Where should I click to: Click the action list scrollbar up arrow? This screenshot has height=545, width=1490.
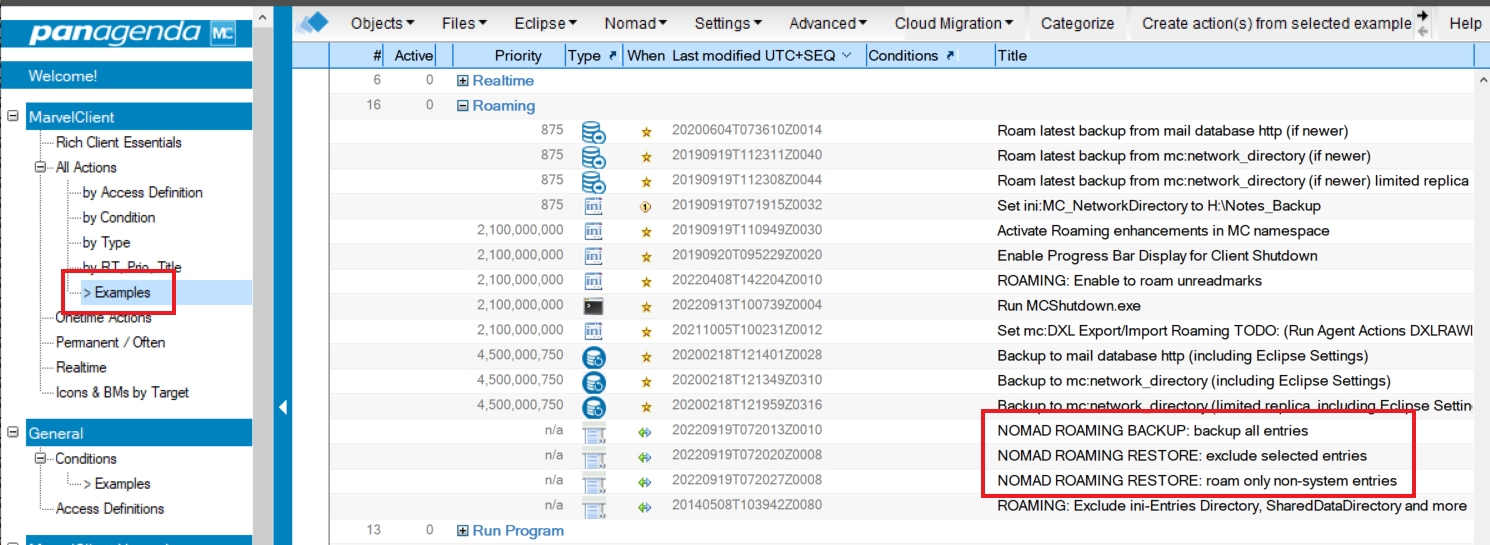tap(1482, 79)
